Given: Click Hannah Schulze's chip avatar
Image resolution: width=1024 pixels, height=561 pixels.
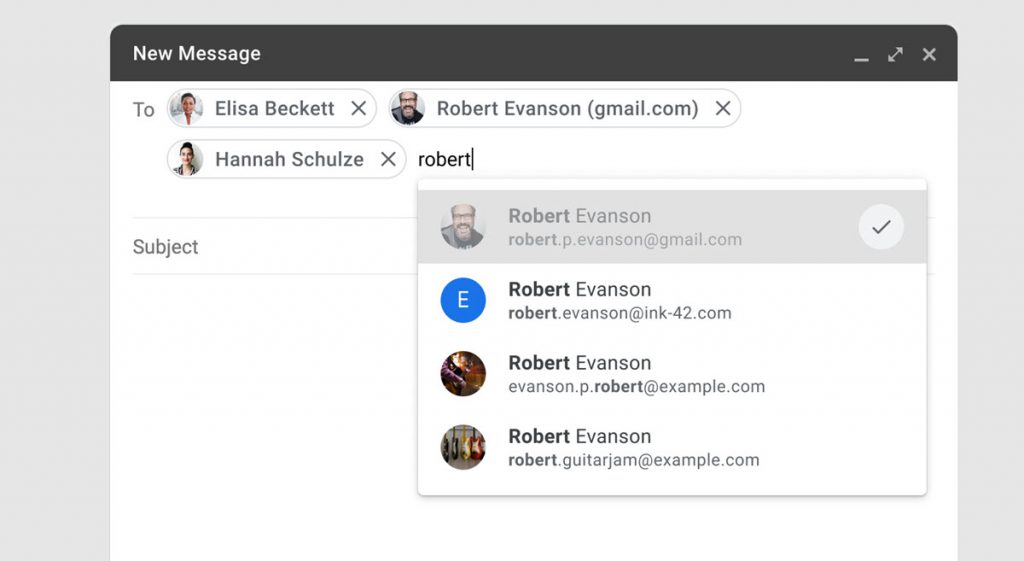Looking at the screenshot, I should [x=186, y=159].
